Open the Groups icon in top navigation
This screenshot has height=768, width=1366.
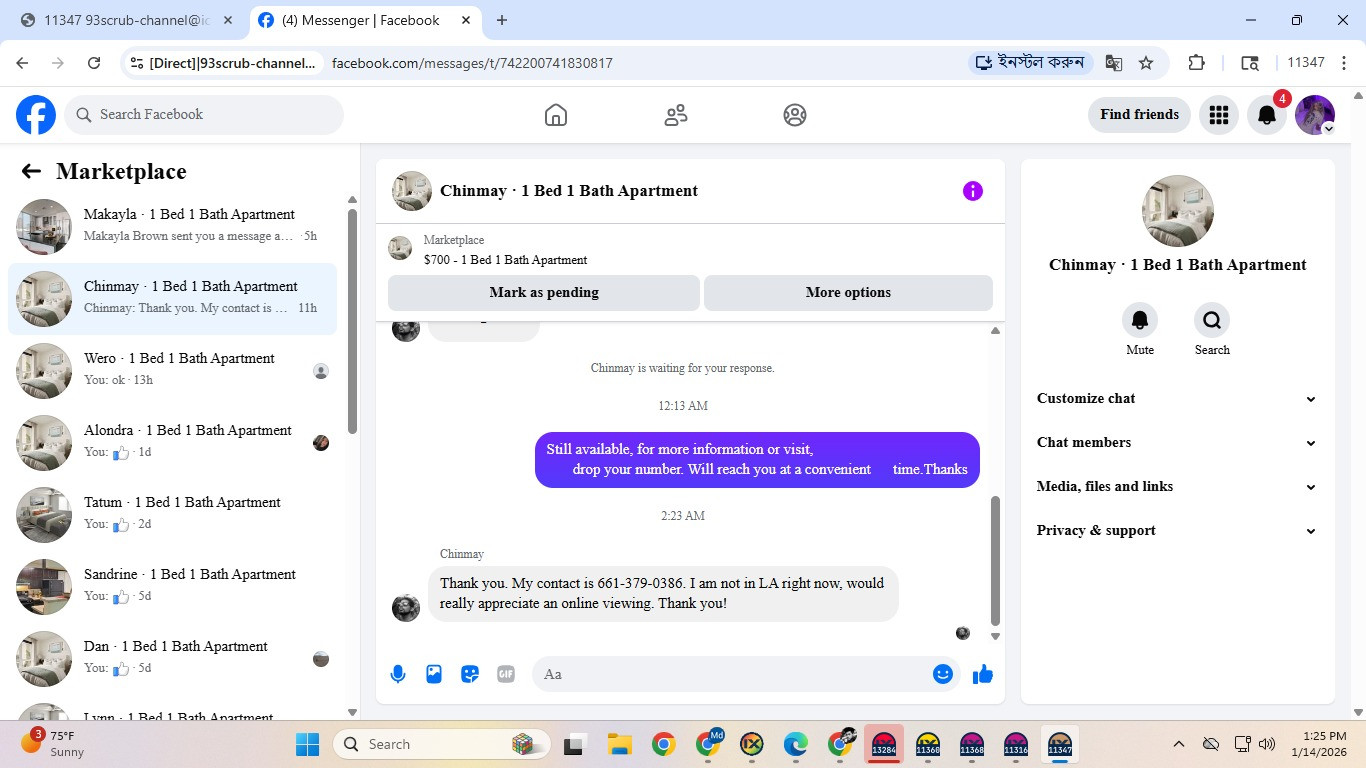coord(795,115)
